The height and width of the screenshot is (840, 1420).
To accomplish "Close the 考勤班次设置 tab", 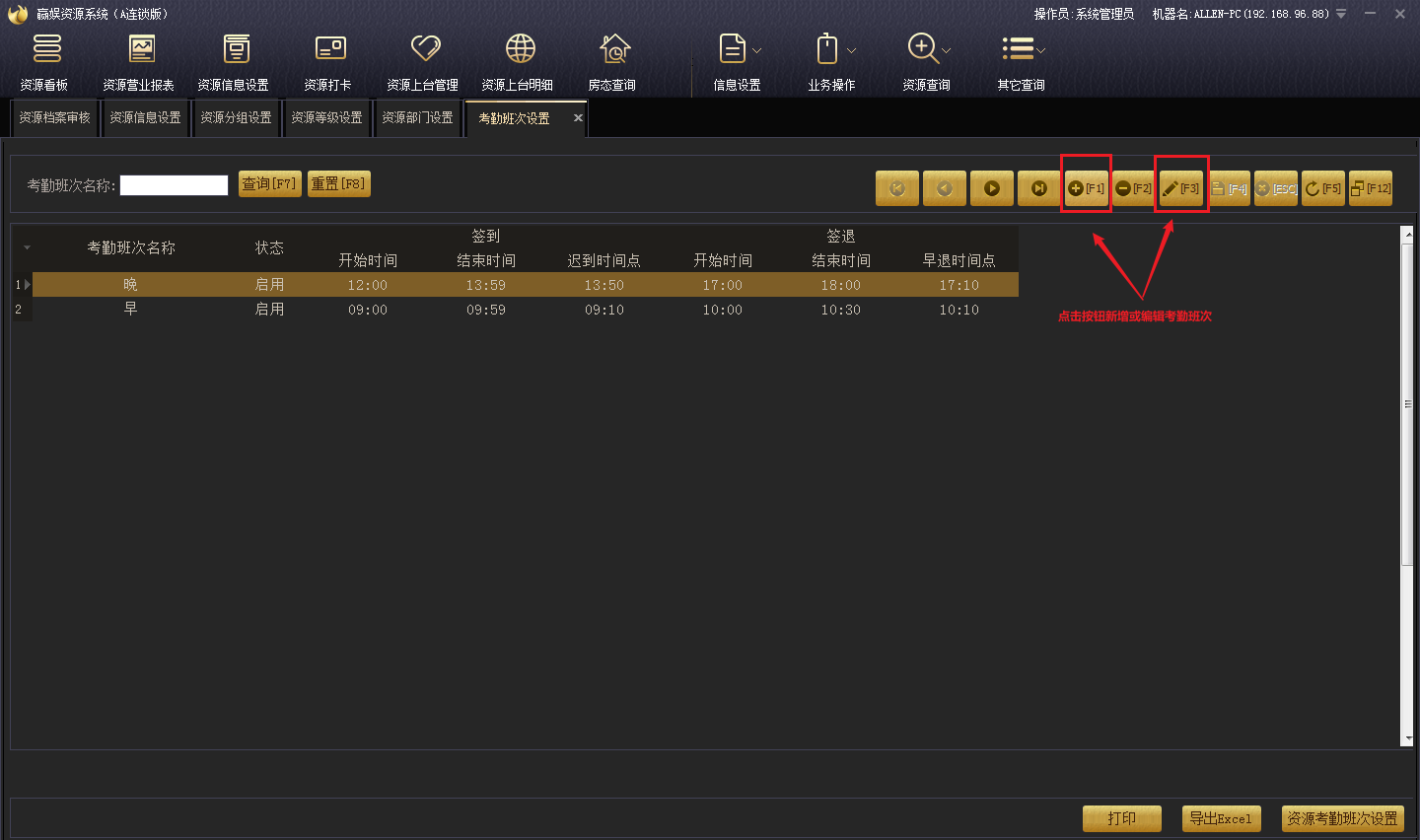I will pyautogui.click(x=578, y=118).
